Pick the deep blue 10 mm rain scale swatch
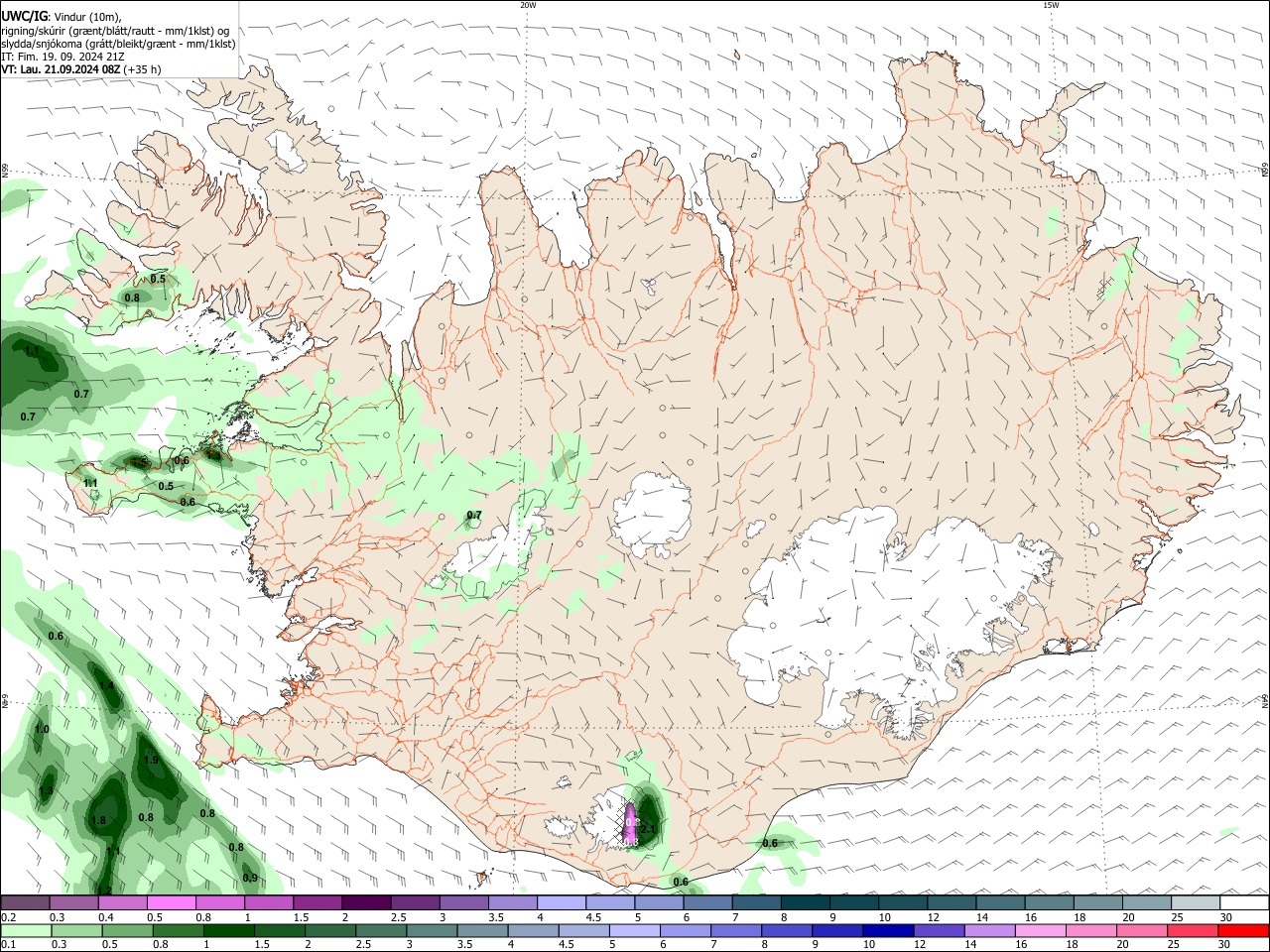The height and width of the screenshot is (952, 1270). tap(887, 930)
